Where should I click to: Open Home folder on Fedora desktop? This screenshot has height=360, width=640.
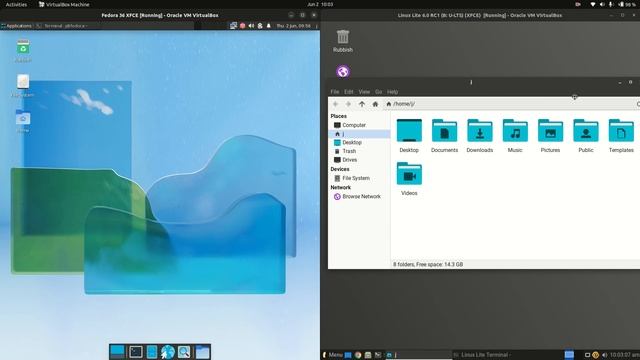pos(23,120)
